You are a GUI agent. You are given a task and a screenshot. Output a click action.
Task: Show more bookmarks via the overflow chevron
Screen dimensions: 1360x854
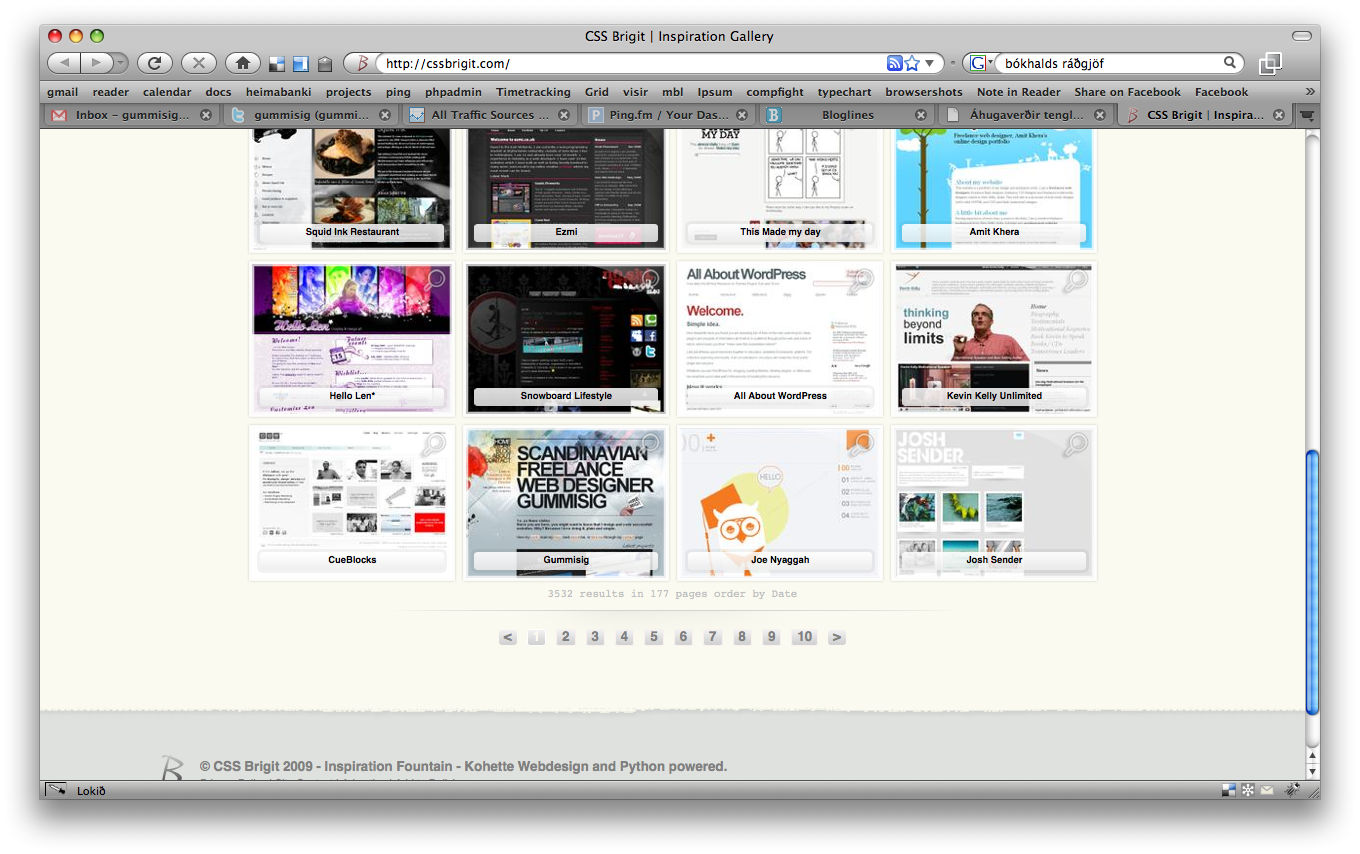coord(1310,92)
